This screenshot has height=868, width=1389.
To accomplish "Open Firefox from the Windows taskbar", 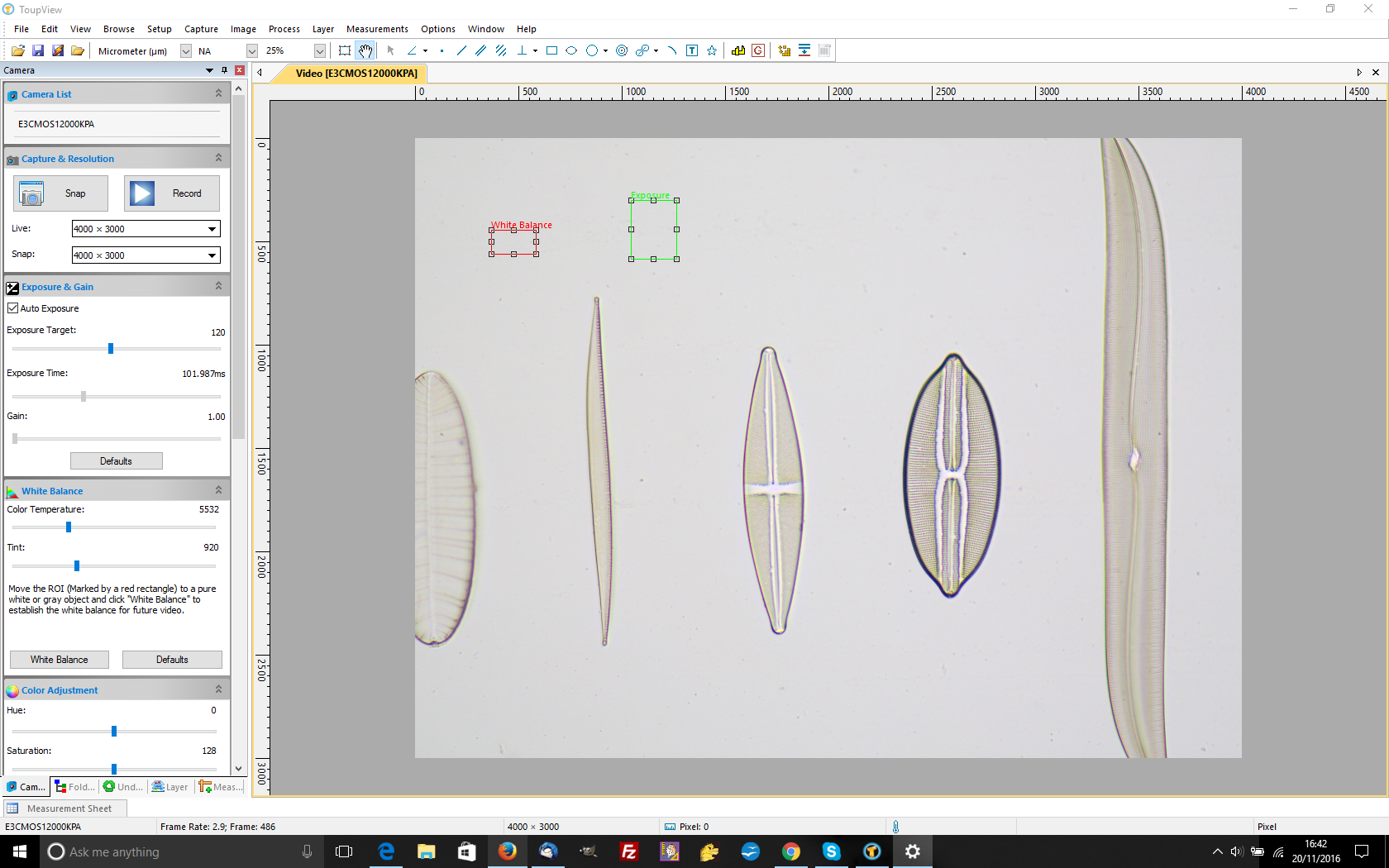I will pyautogui.click(x=507, y=851).
